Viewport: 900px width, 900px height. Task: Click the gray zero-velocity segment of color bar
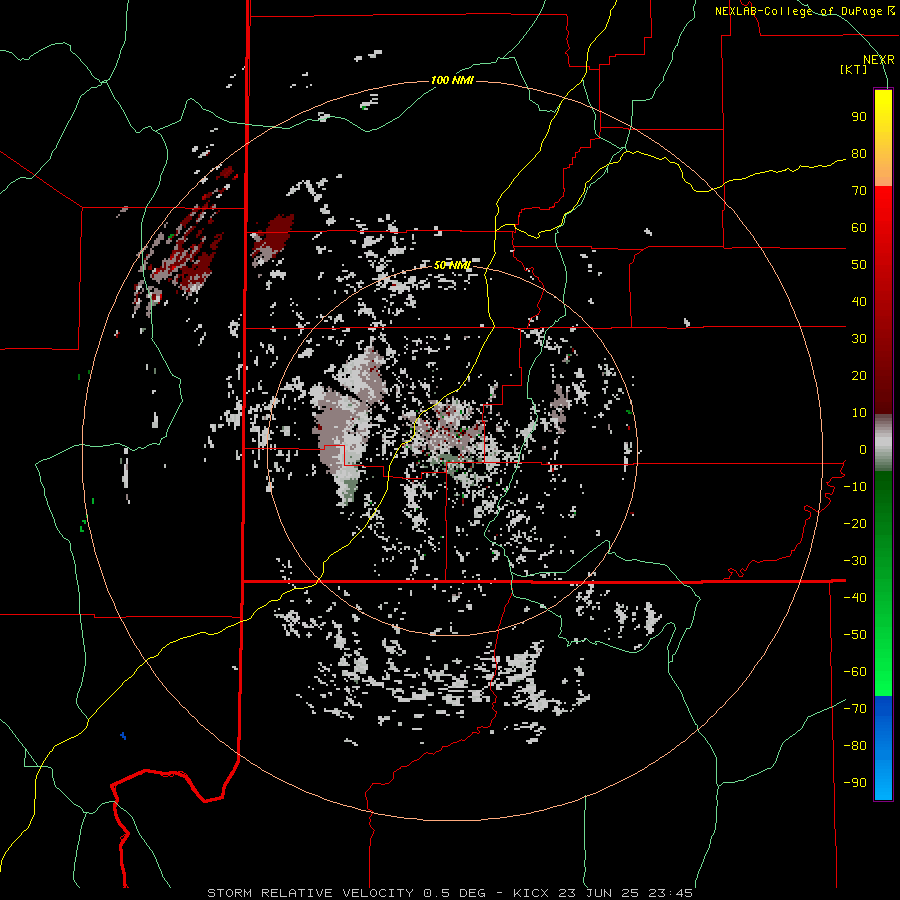click(x=883, y=443)
